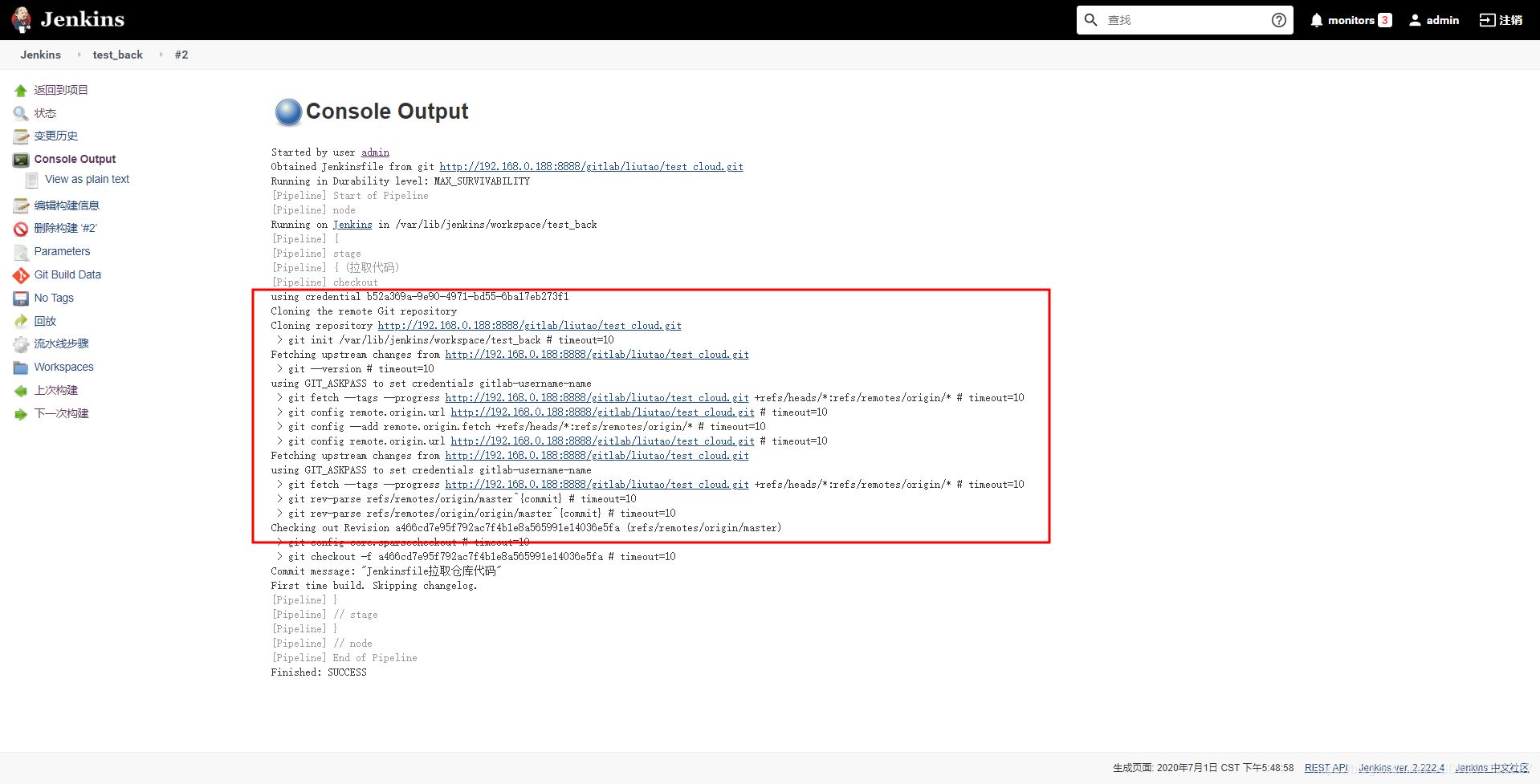This screenshot has height=784, width=1540.
Task: Open the No Tags page
Action: click(x=54, y=298)
